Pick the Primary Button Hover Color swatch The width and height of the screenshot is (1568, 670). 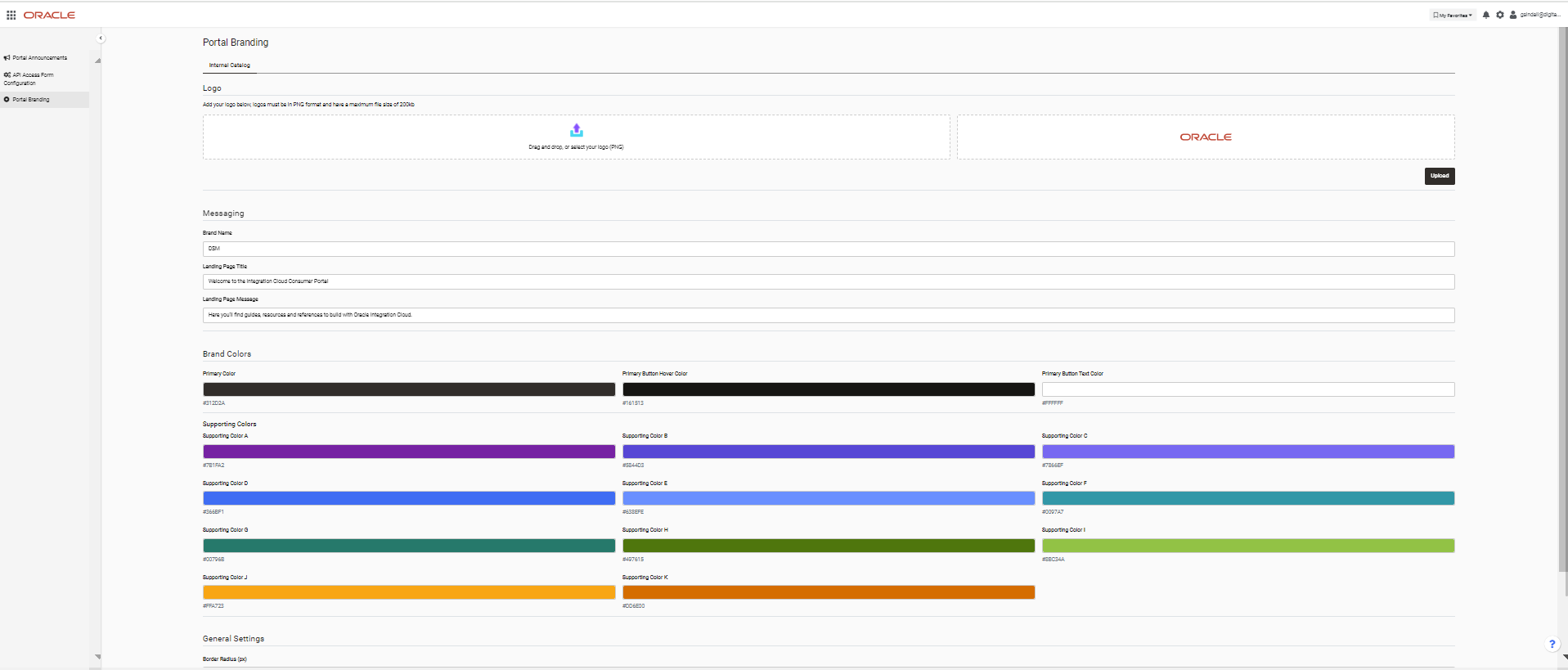[829, 389]
